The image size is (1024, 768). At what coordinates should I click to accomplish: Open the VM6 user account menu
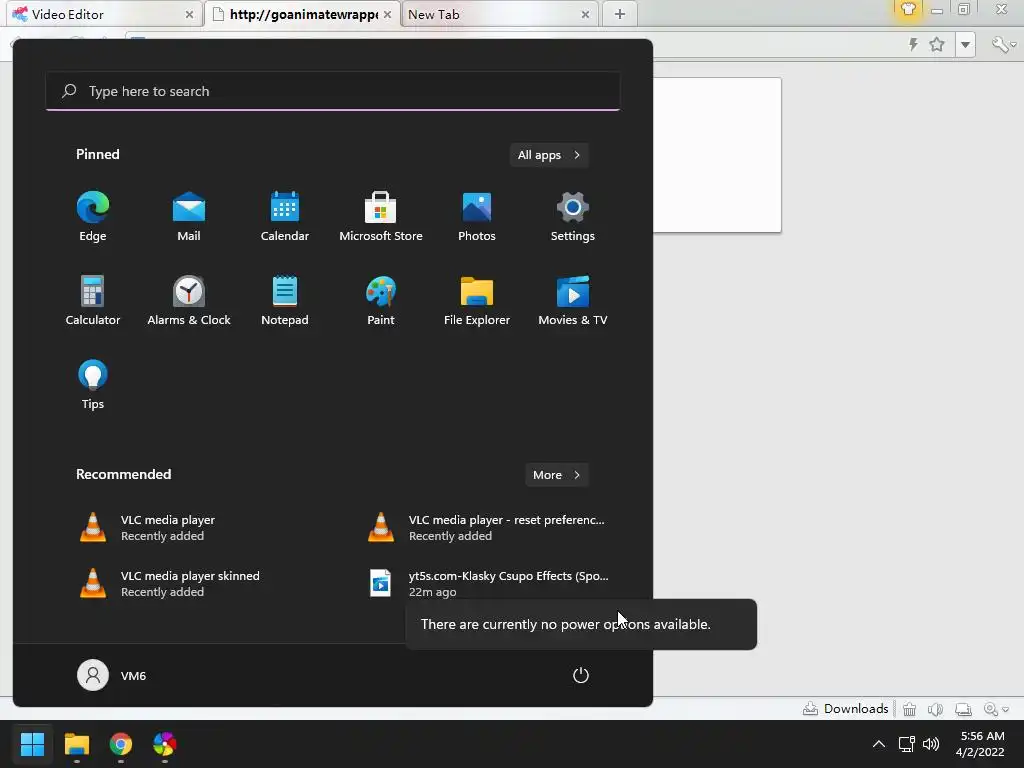[112, 675]
